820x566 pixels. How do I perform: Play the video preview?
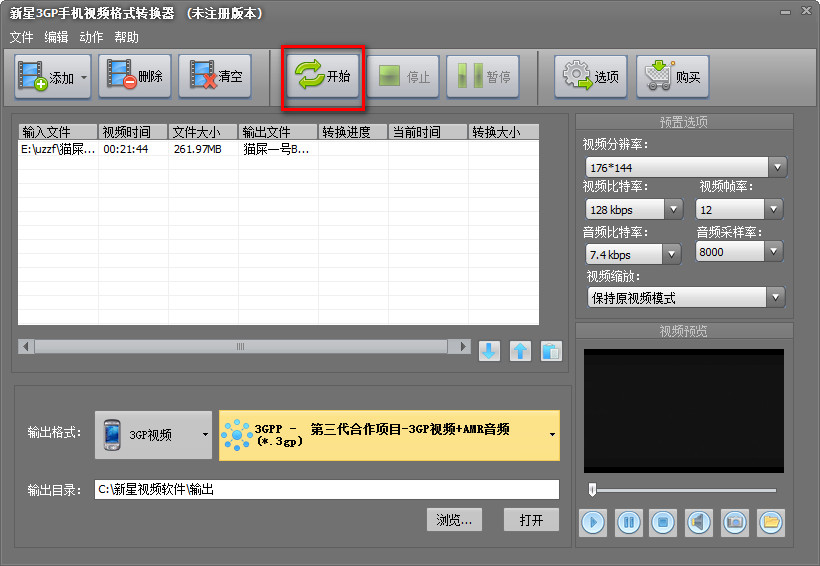click(593, 521)
